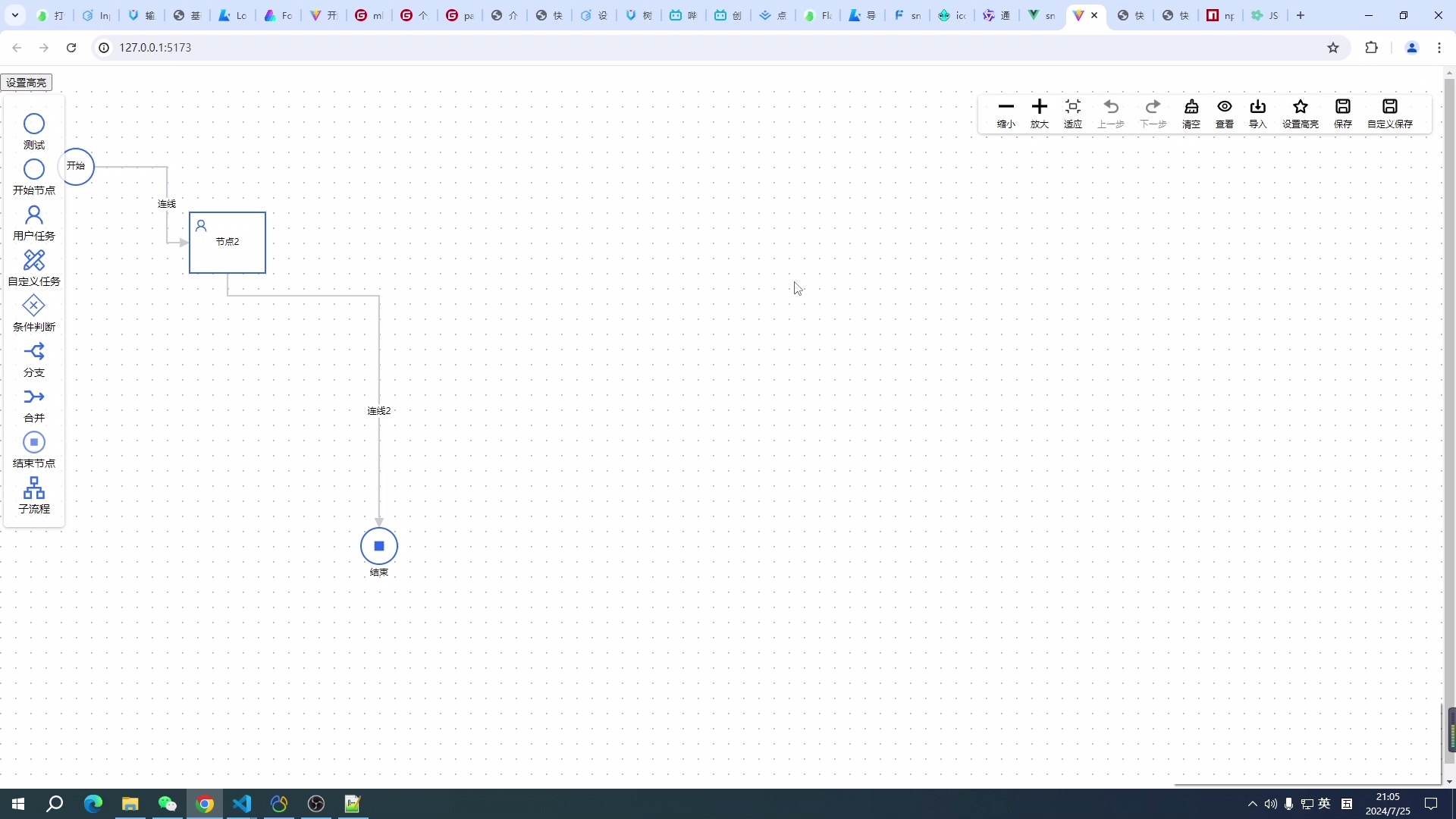The image size is (1456, 819).
Task: Click the 开始节点 start node icon
Action: [34, 170]
